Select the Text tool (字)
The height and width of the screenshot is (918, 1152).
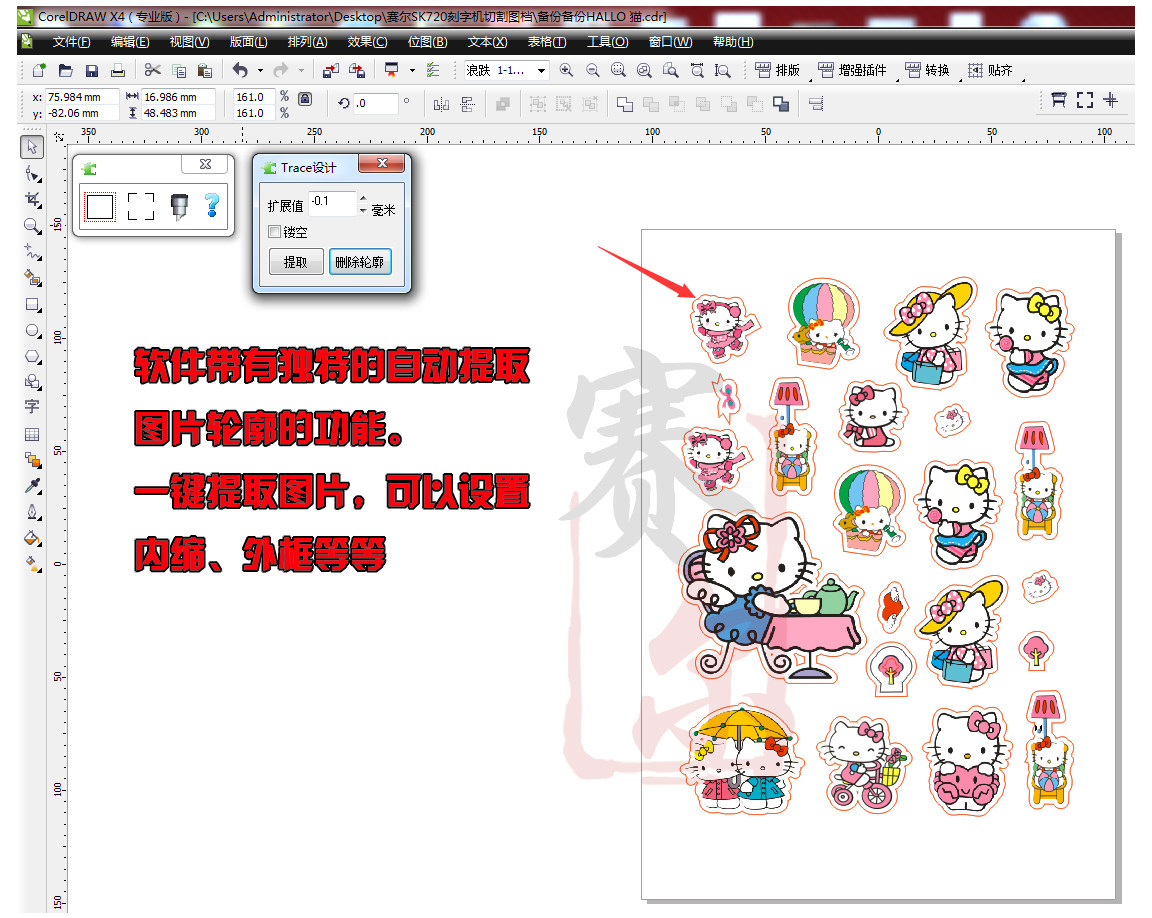point(32,406)
